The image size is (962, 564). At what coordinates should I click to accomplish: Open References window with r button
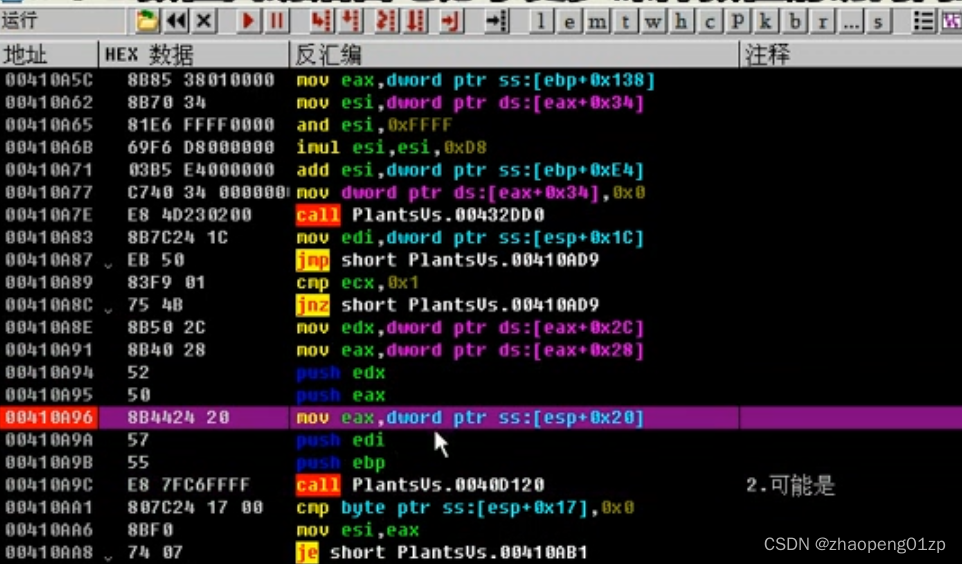822,22
